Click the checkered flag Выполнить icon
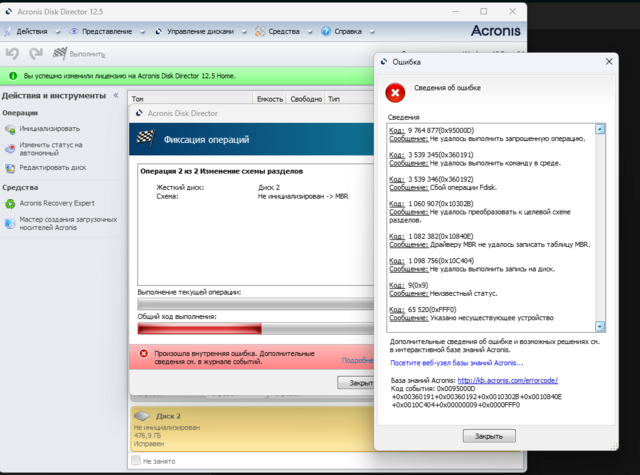640x475 pixels. [x=60, y=53]
